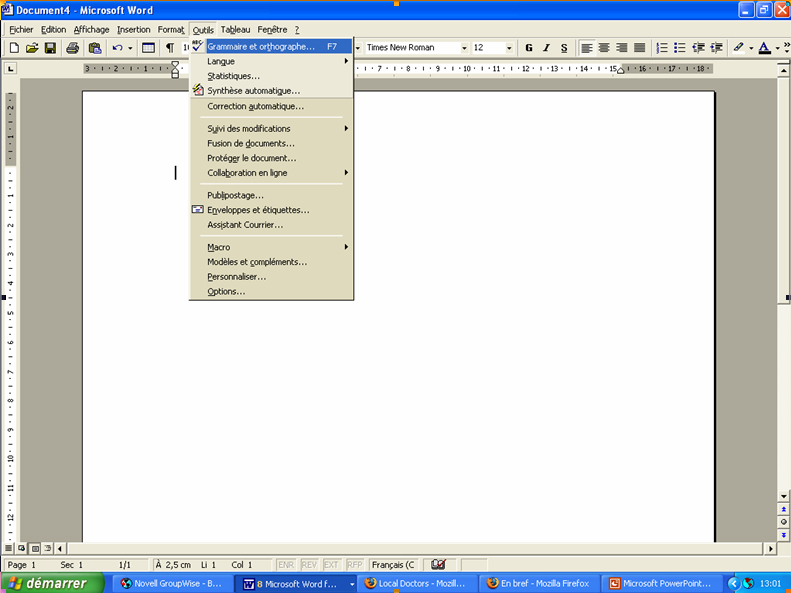Image resolution: width=791 pixels, height=593 pixels.
Task: Toggle underline formatting with S button
Action: [x=564, y=48]
